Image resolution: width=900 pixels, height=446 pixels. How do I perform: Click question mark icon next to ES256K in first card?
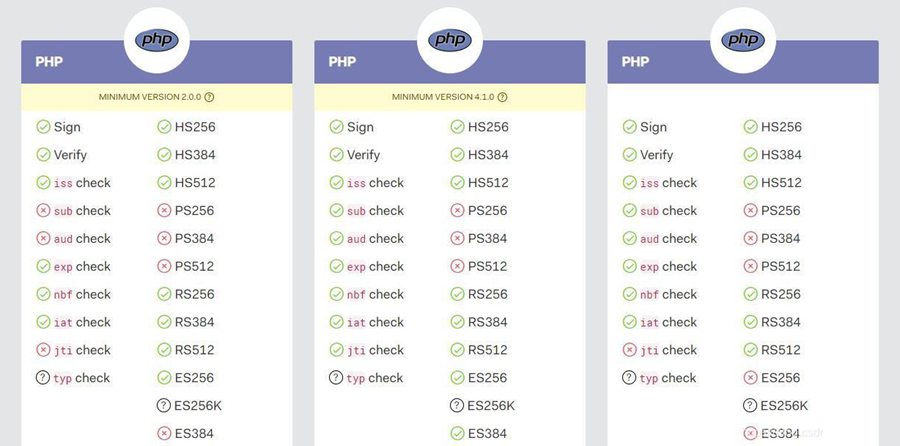pos(164,406)
